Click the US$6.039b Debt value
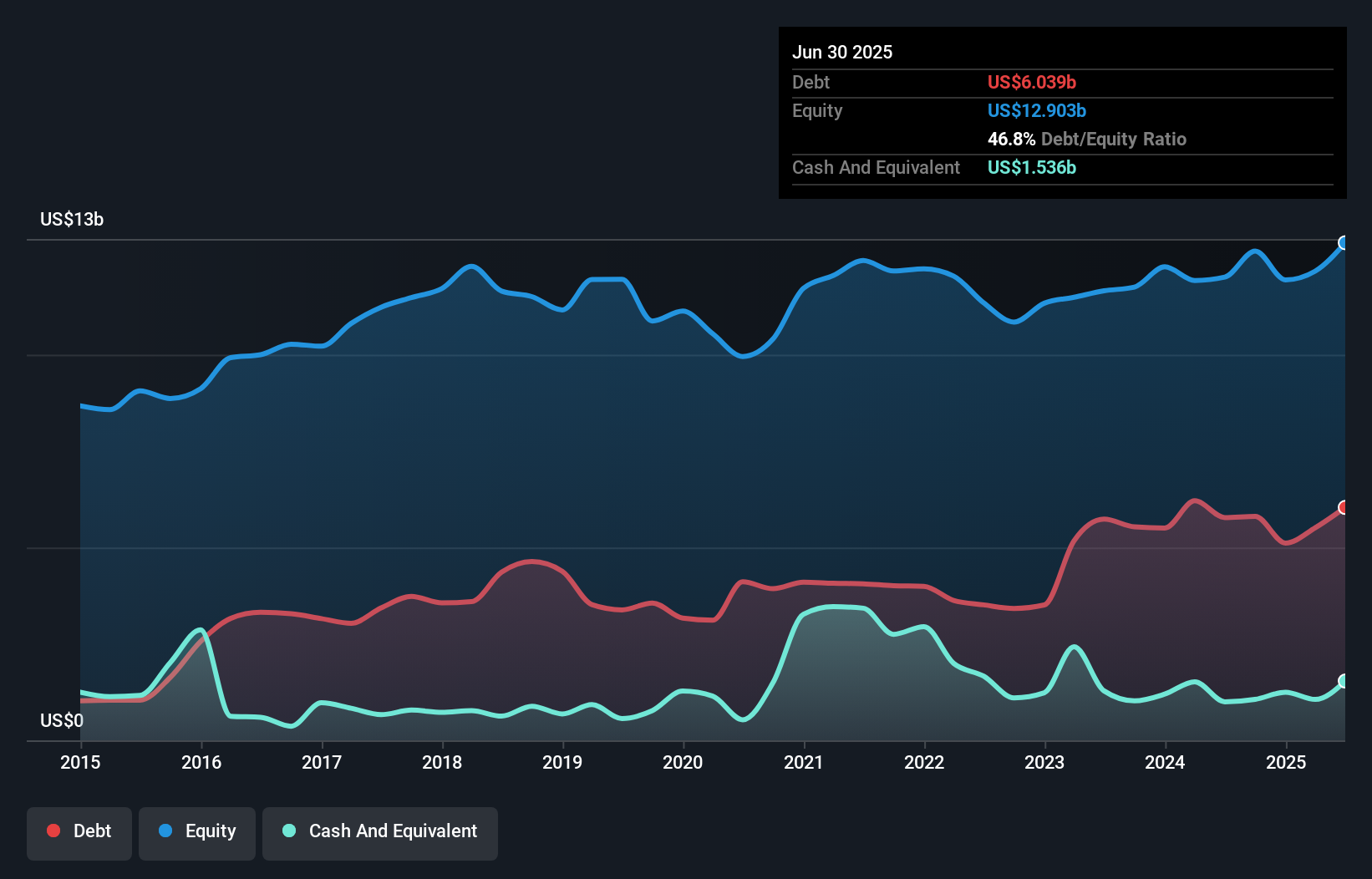Image resolution: width=1372 pixels, height=879 pixels. pyautogui.click(x=1032, y=82)
